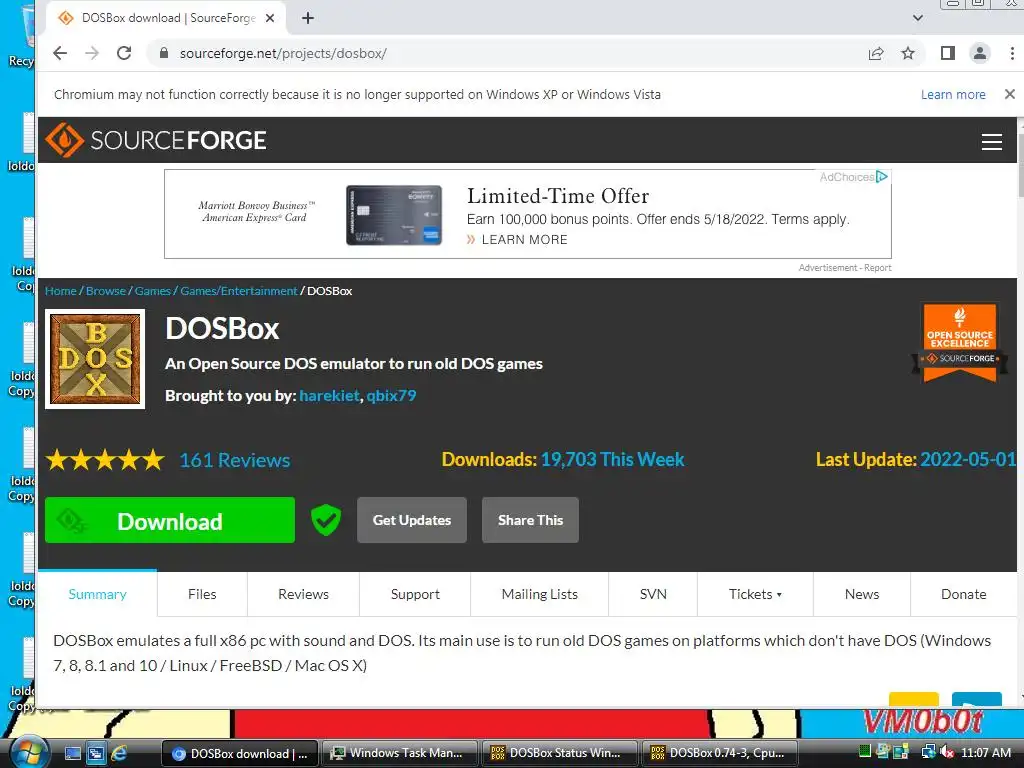Click the Show Desktop quick launch icon
This screenshot has width=1024, height=768.
tap(72, 753)
